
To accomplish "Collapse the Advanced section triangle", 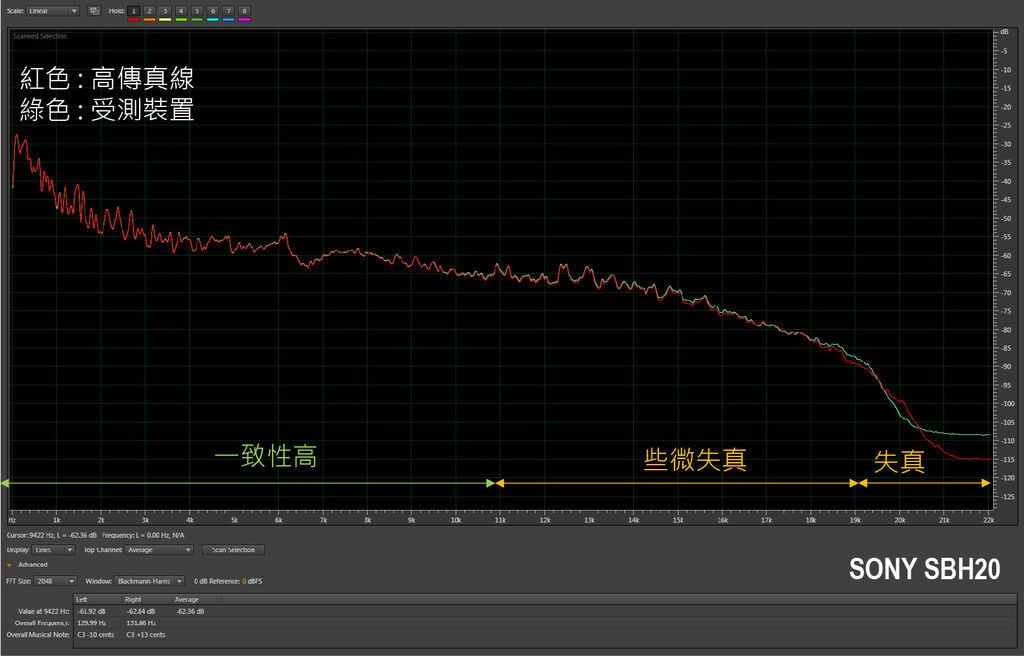I will (x=9, y=565).
